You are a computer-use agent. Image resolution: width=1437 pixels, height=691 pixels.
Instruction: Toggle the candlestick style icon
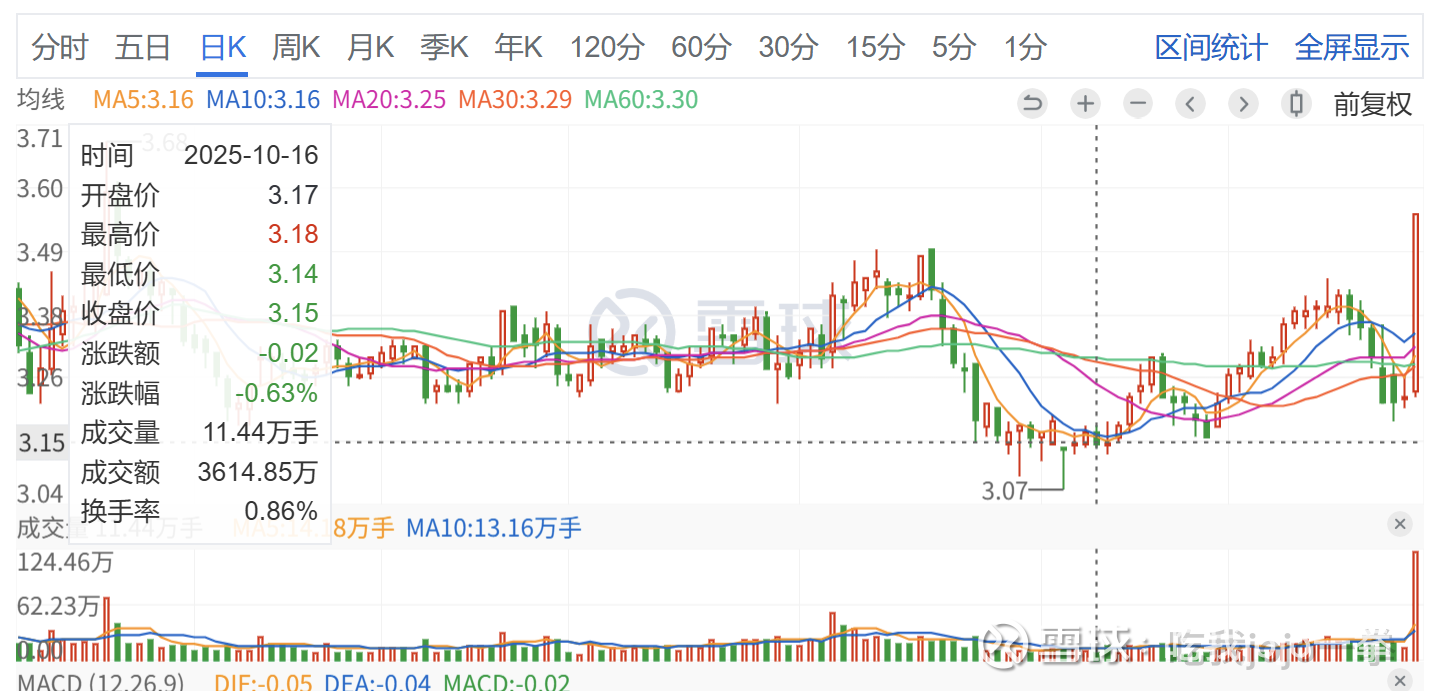pos(1297,103)
